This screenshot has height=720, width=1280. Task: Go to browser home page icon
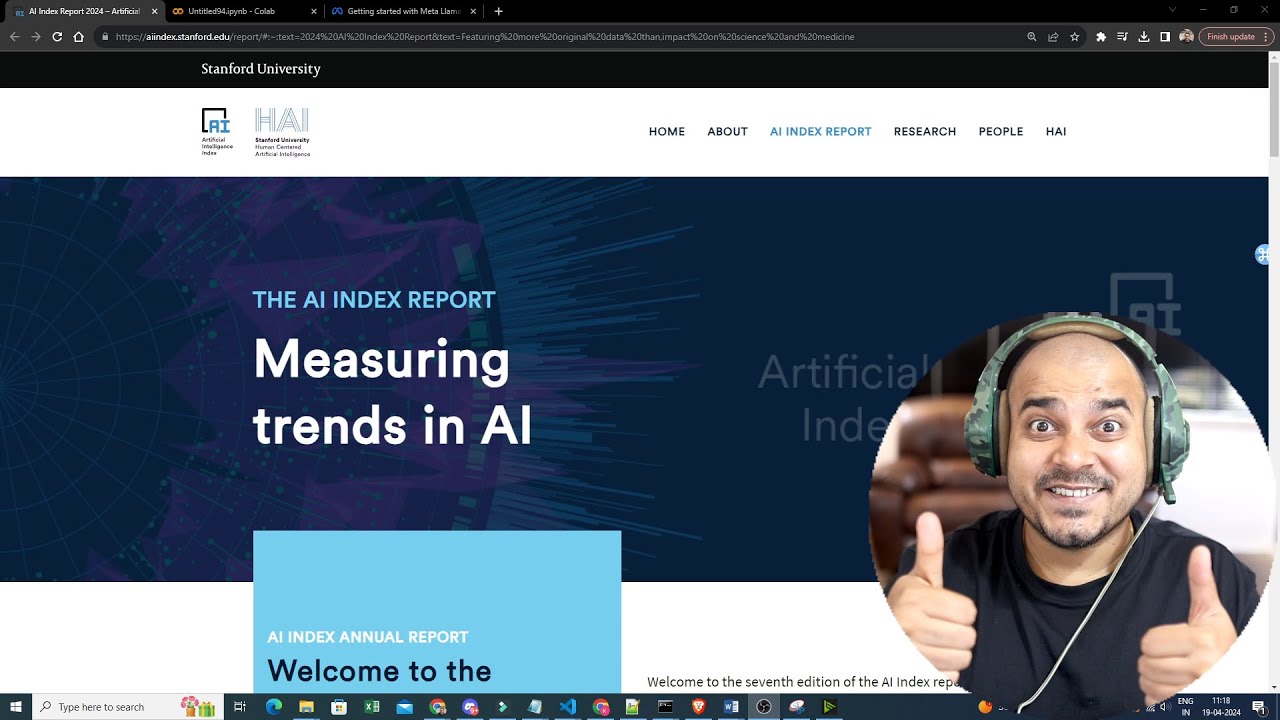79,37
